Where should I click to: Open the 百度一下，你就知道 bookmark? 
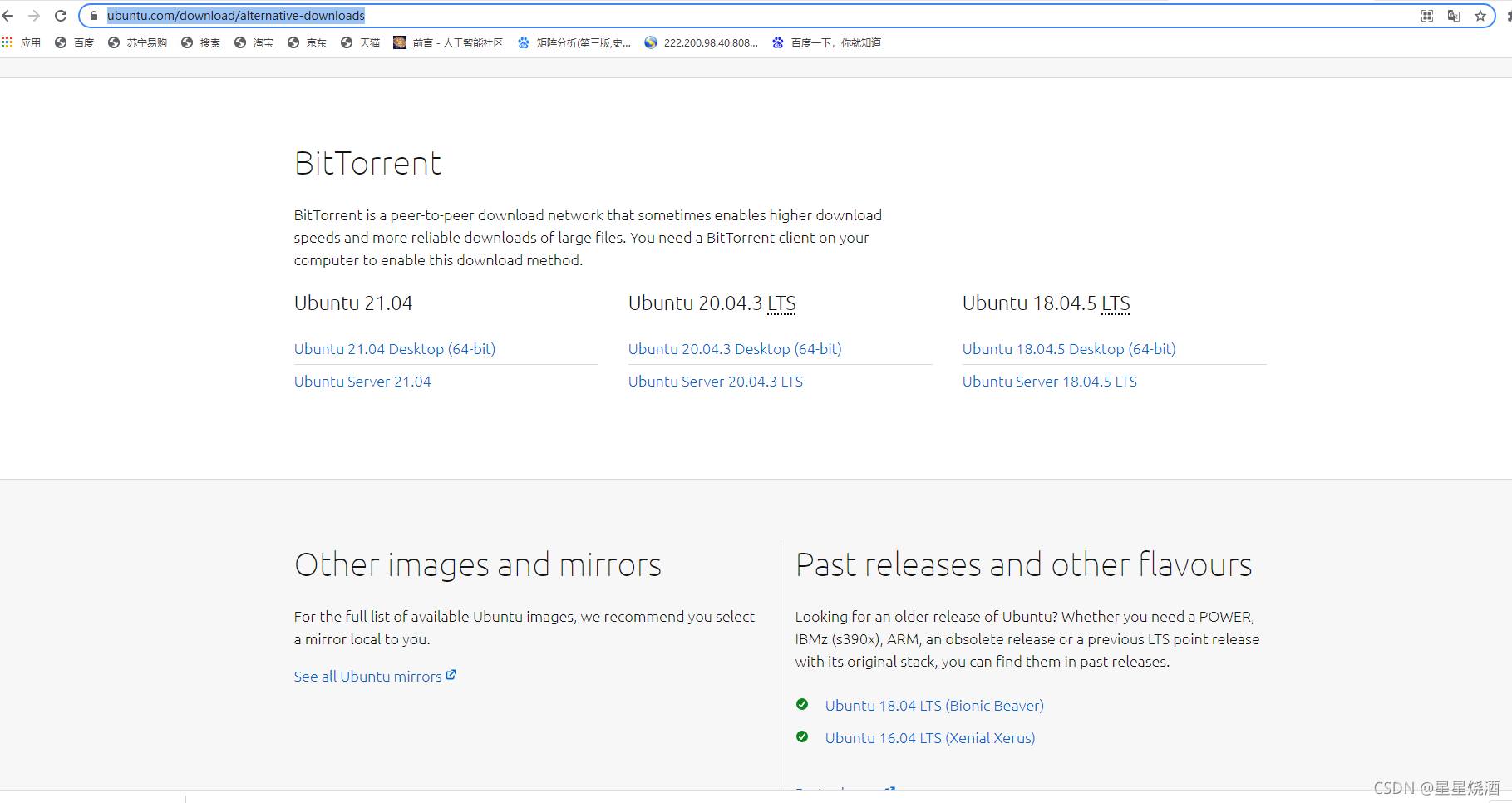coord(827,42)
